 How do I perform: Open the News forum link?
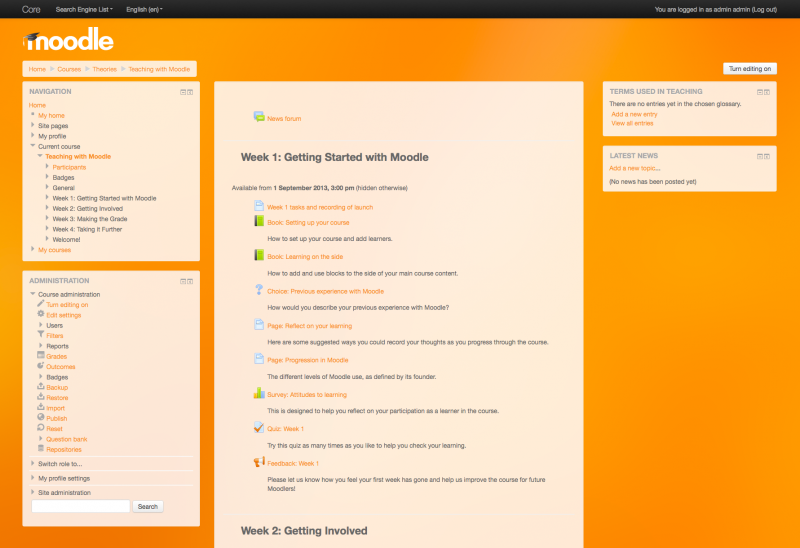284,118
